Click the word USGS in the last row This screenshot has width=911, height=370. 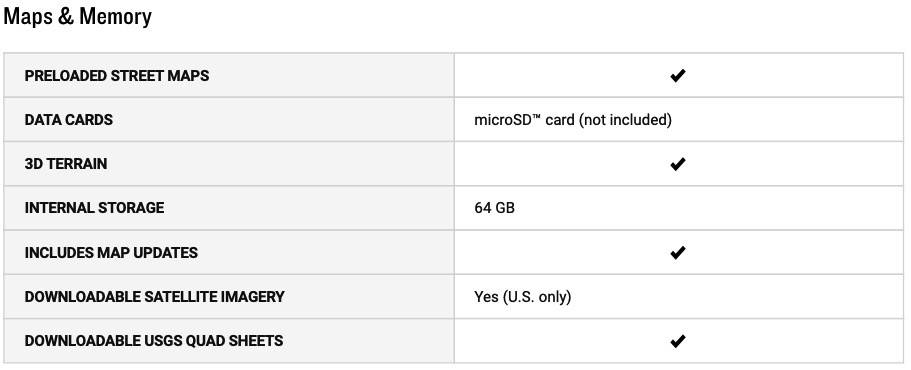[x=168, y=341]
